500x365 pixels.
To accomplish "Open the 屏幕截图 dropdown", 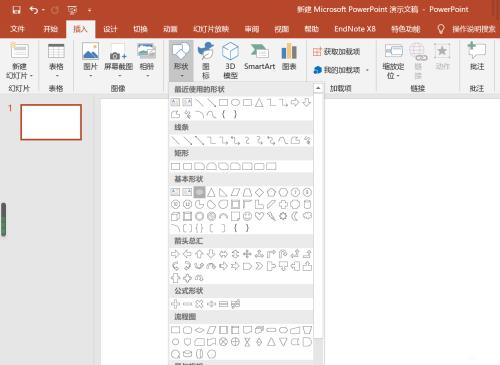I will click(x=118, y=61).
